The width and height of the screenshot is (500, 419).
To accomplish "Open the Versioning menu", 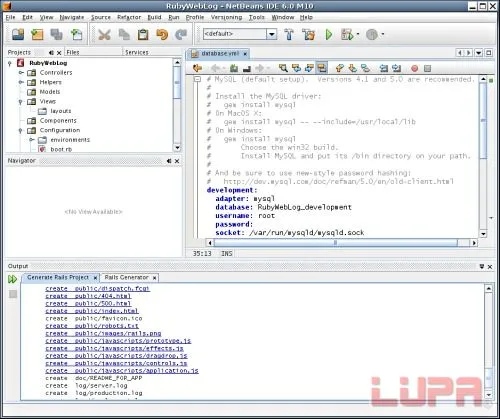I will pos(226,17).
